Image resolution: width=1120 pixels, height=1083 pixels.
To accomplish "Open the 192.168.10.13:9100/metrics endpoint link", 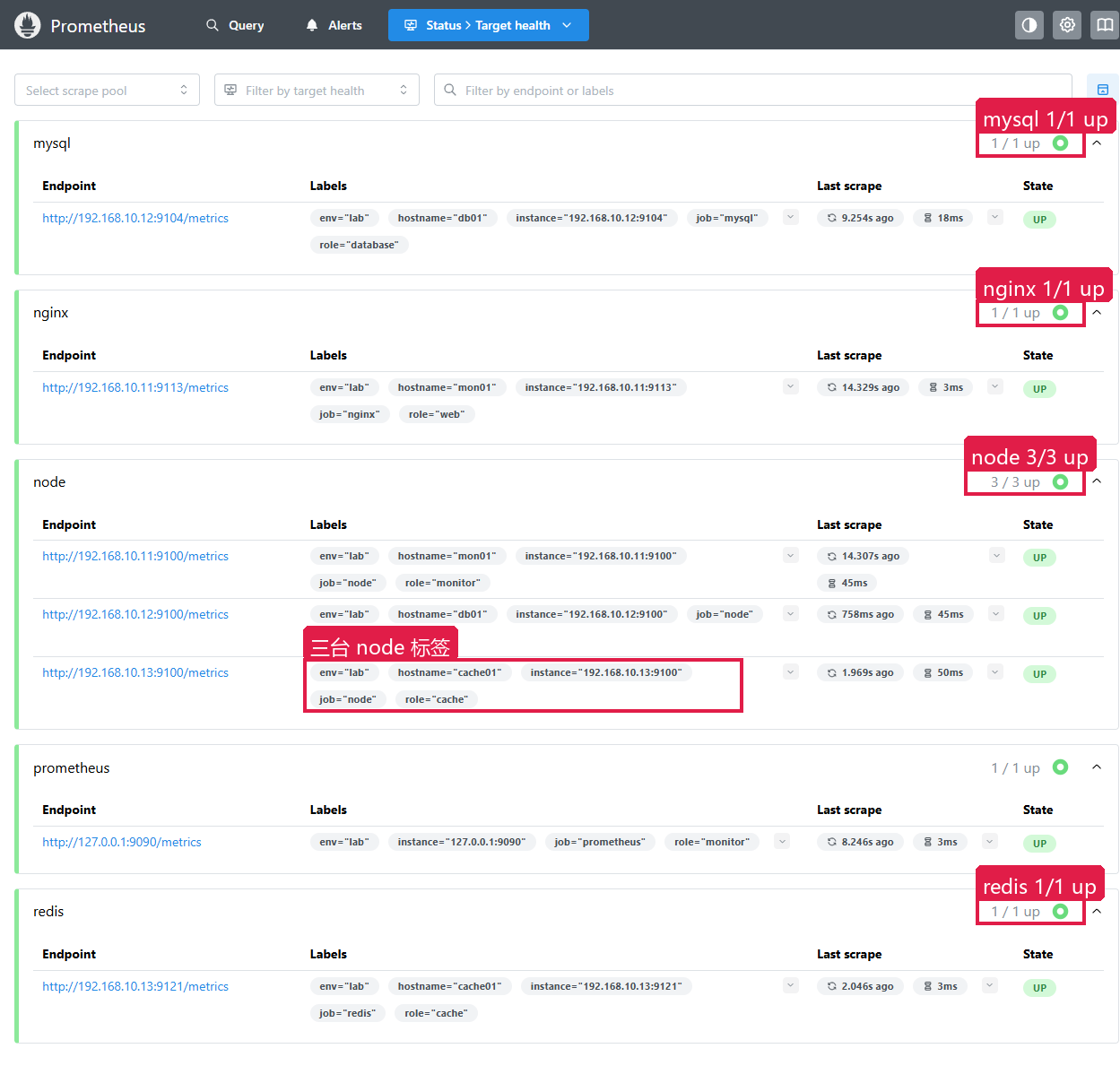I will coord(135,672).
